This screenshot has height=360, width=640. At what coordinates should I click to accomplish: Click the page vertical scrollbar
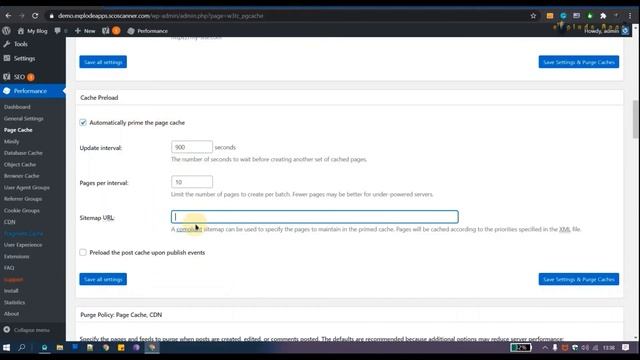(636, 119)
